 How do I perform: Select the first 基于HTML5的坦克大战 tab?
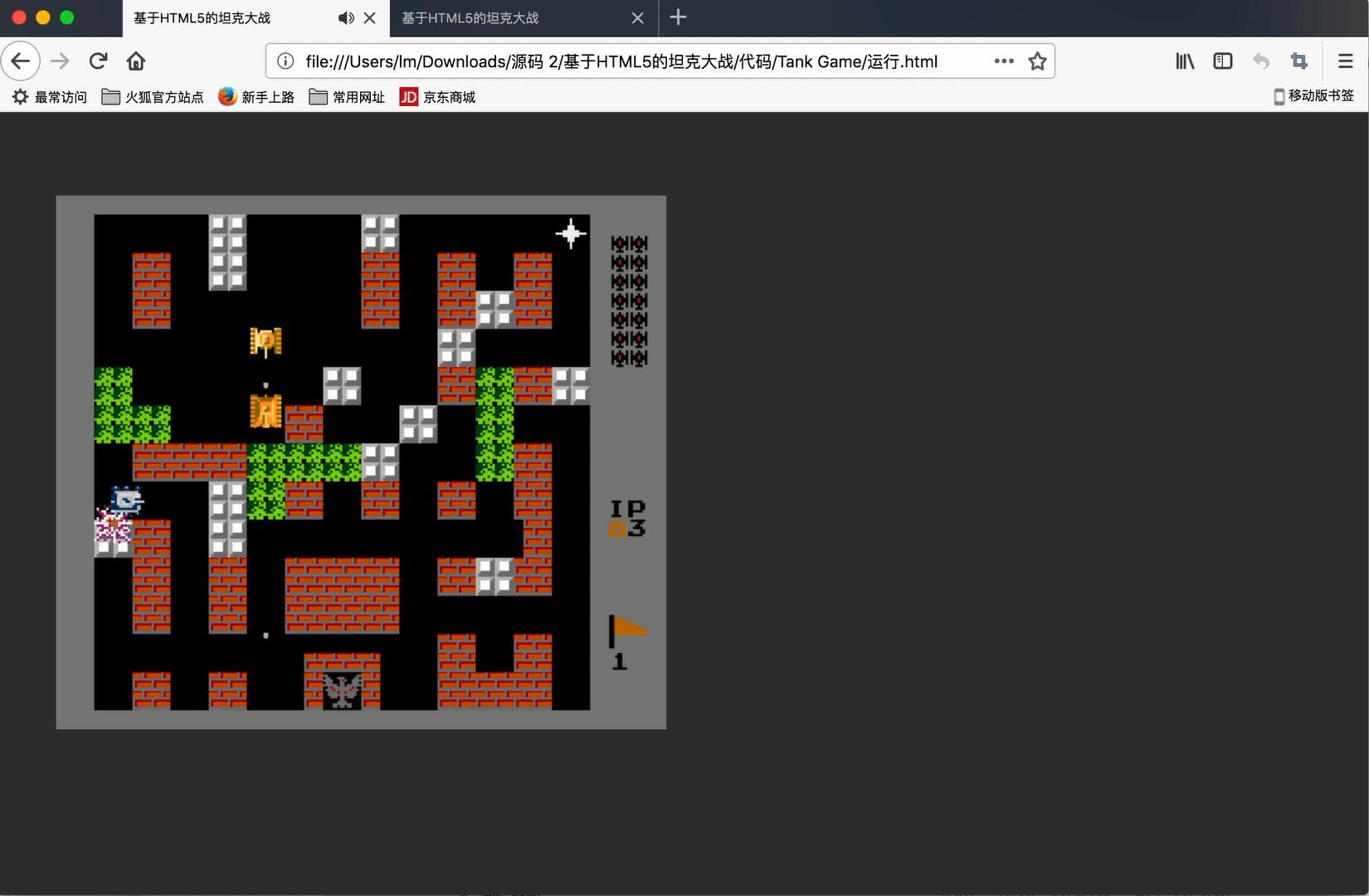click(x=256, y=18)
